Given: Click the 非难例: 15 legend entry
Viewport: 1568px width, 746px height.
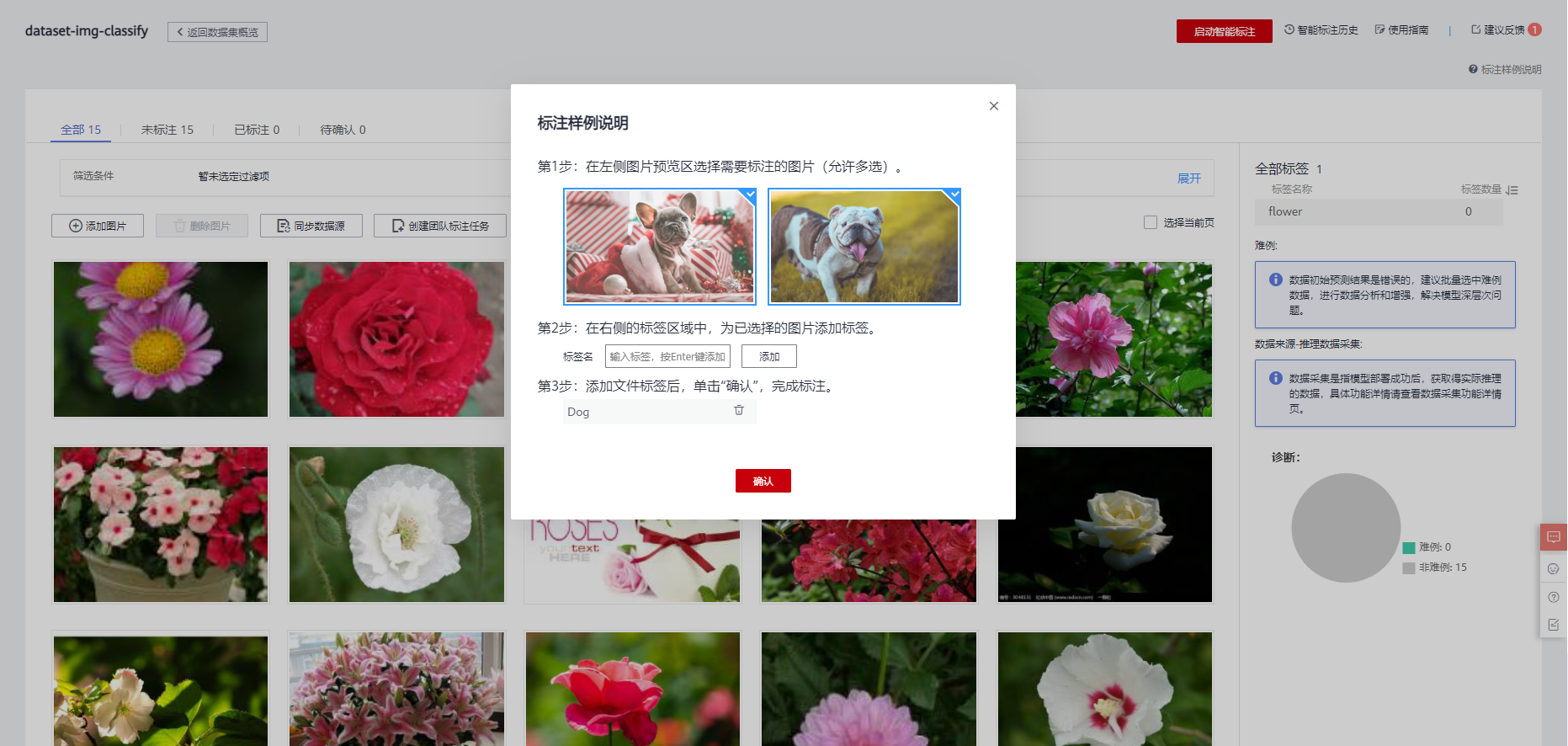Looking at the screenshot, I should click(x=1435, y=567).
